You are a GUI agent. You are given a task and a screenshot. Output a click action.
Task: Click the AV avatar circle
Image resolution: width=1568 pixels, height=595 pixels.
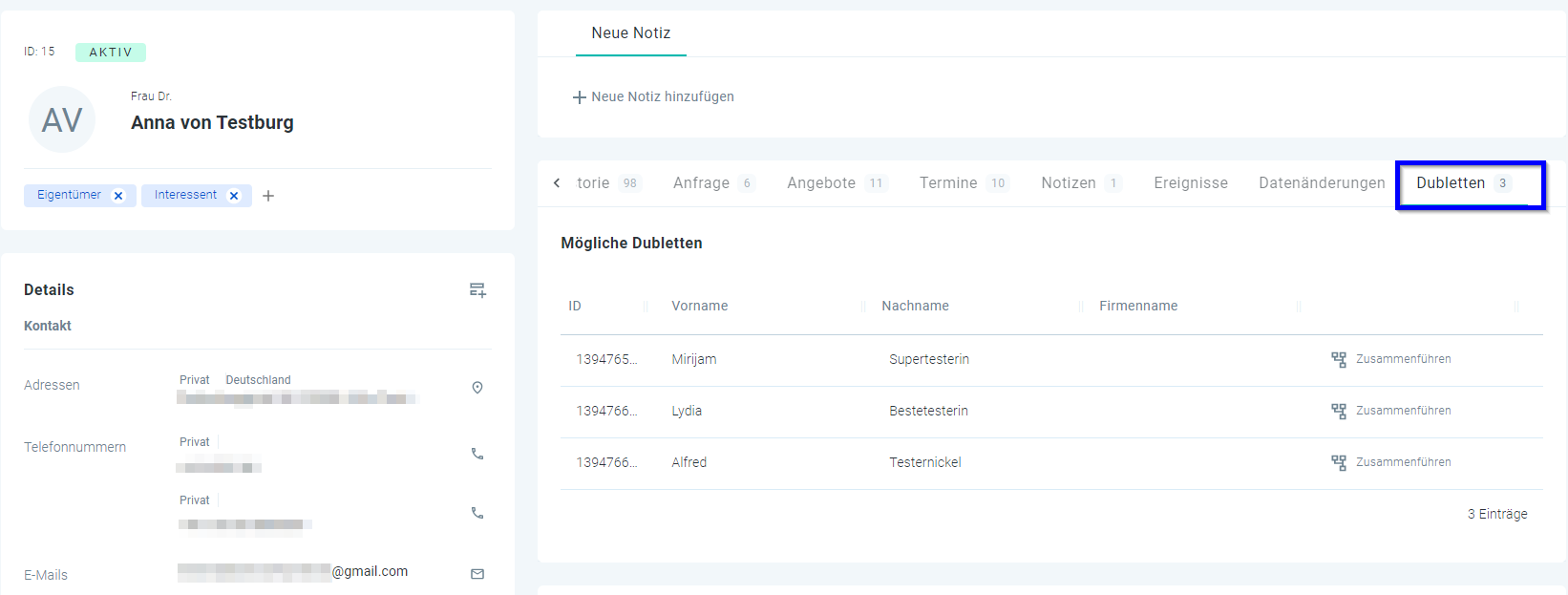(x=62, y=120)
